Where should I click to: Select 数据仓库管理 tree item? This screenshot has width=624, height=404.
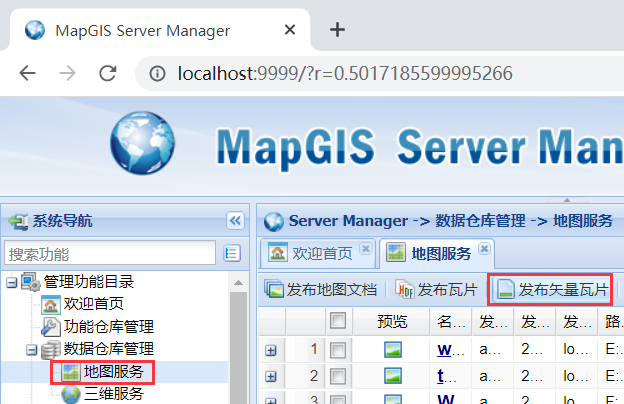point(109,349)
